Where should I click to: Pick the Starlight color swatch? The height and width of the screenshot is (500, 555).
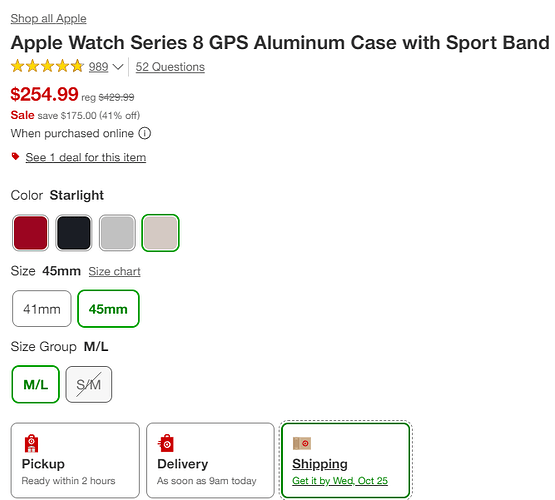[160, 232]
